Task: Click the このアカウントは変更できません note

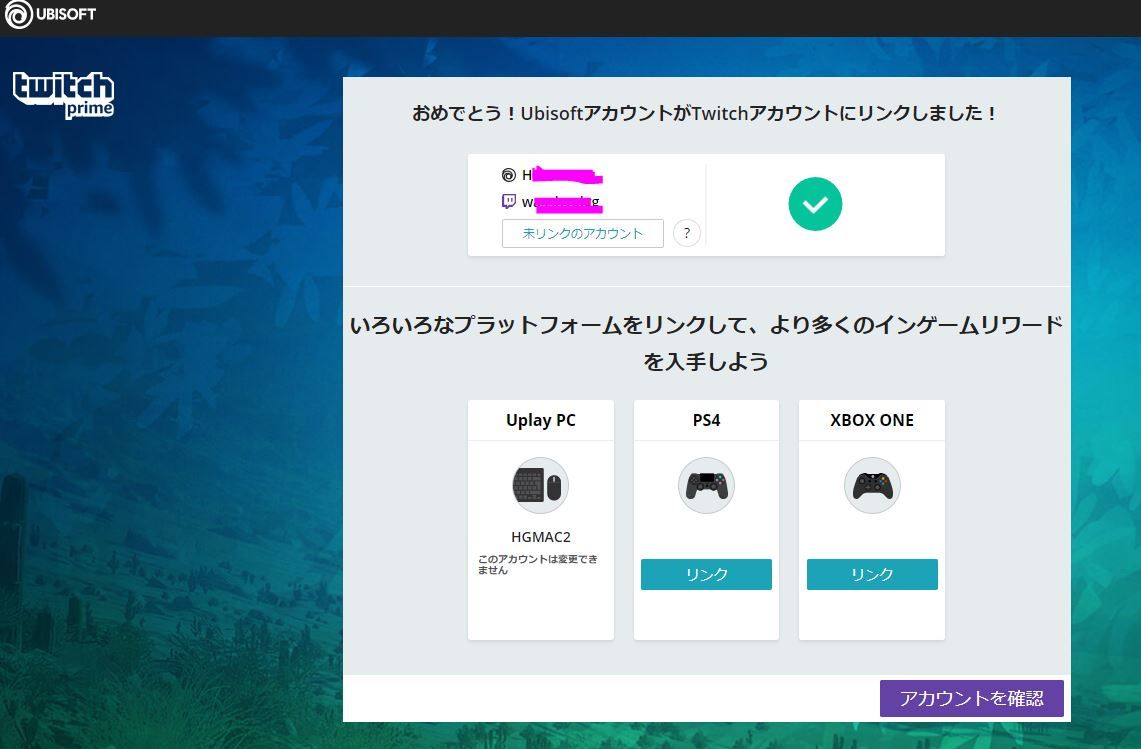Action: coord(538,564)
